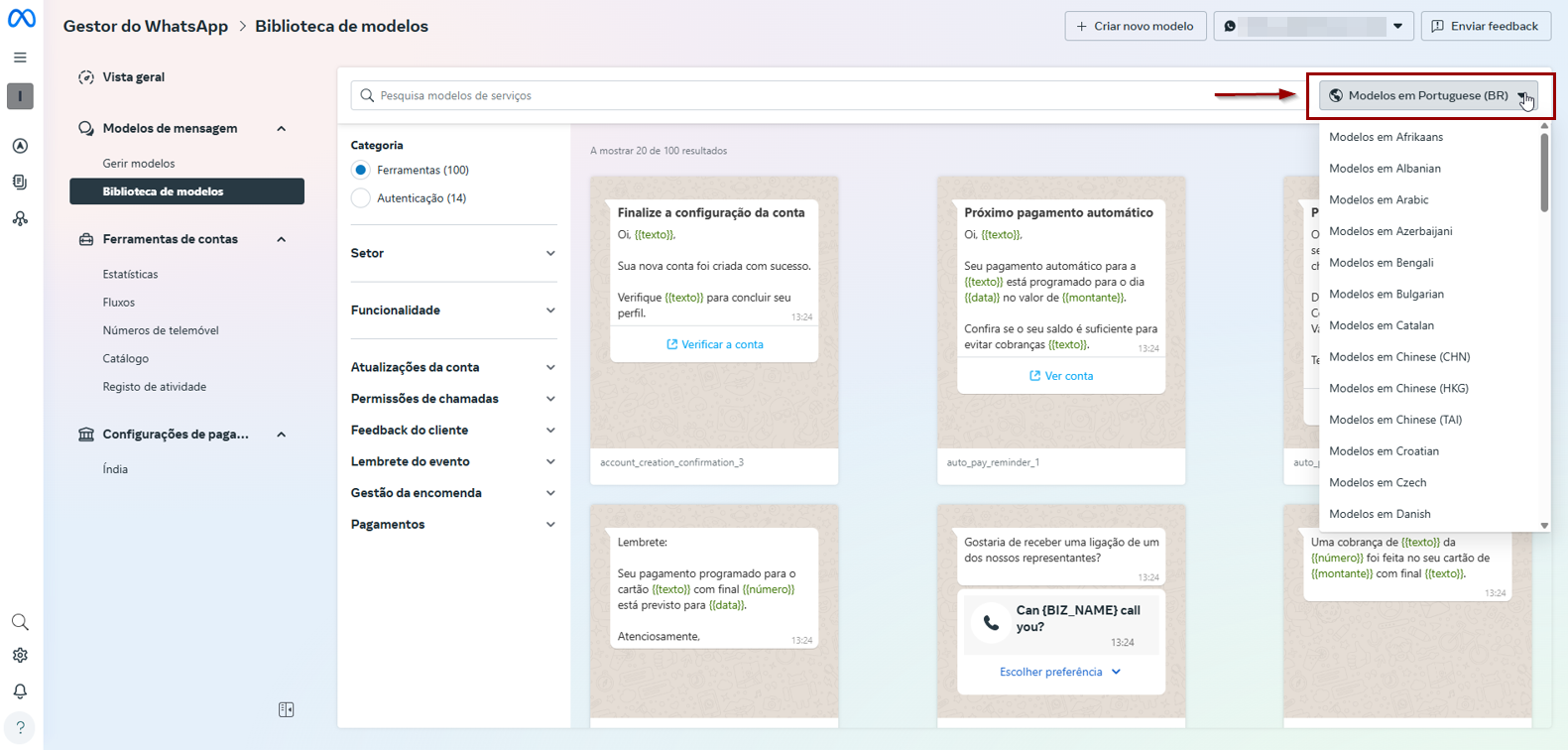Click the help question mark icon
This screenshot has width=1568, height=750.
pos(20,727)
